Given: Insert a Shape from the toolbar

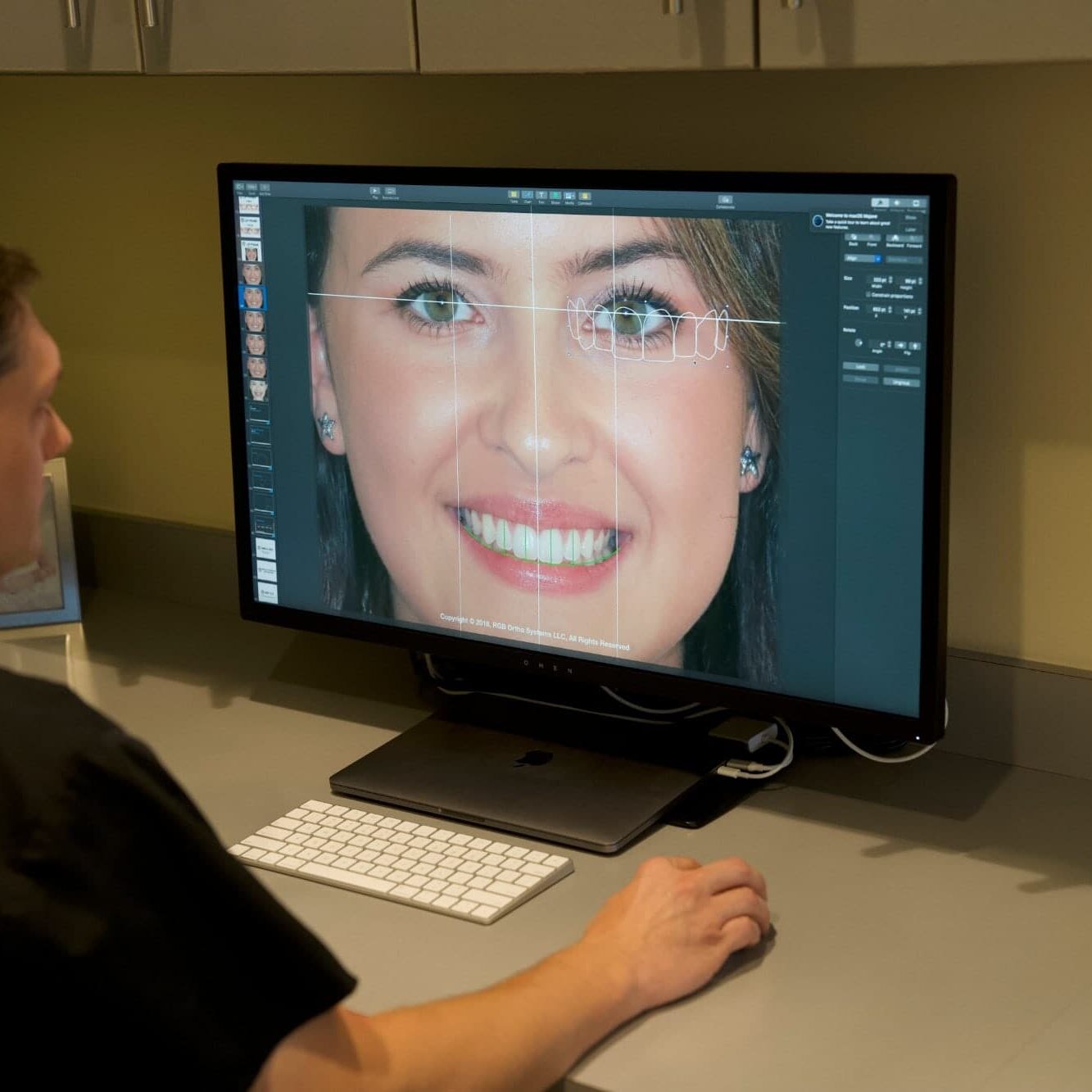Looking at the screenshot, I should point(555,197).
